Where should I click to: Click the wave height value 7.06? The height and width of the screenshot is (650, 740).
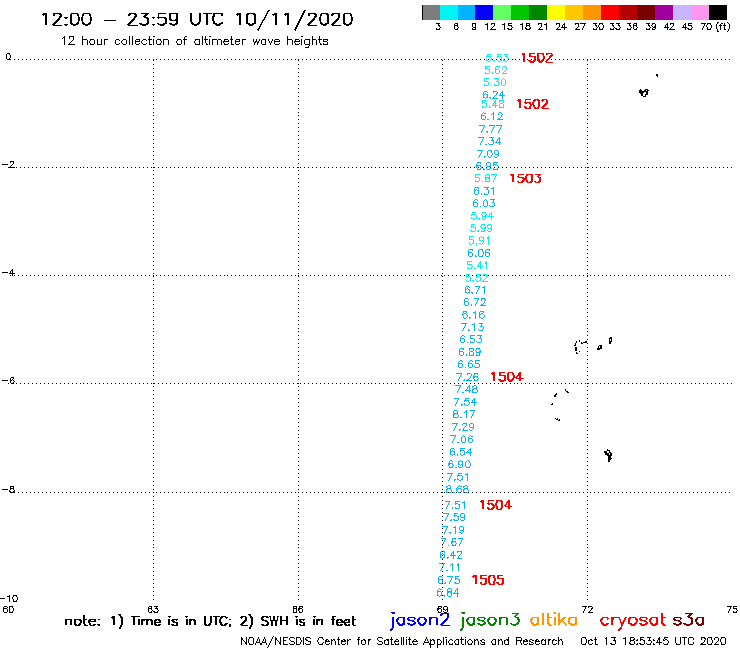tap(462, 439)
